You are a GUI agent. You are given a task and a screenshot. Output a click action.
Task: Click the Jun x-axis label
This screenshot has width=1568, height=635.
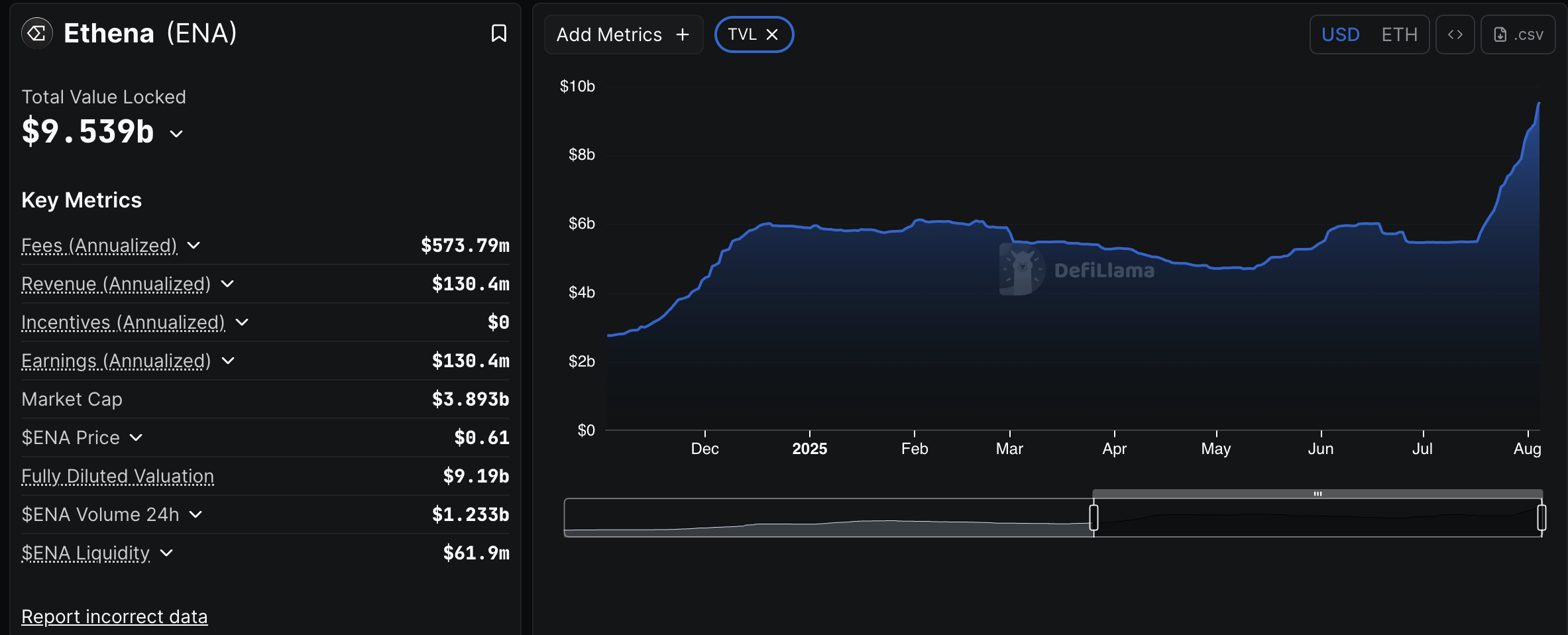(x=1321, y=449)
